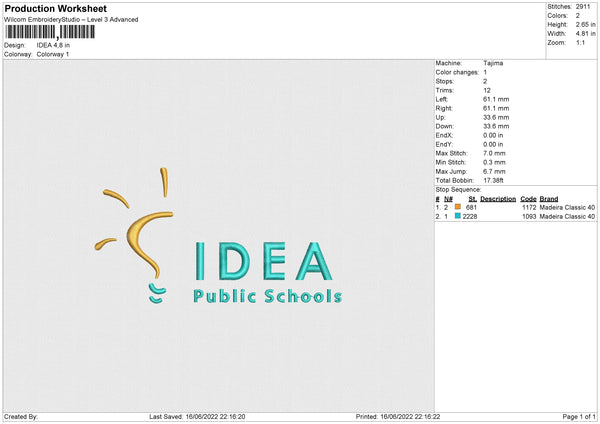The height and width of the screenshot is (424, 600).
Task: Click the 'Min Stitch:' value 0.3 mm
Action: pyautogui.click(x=494, y=162)
